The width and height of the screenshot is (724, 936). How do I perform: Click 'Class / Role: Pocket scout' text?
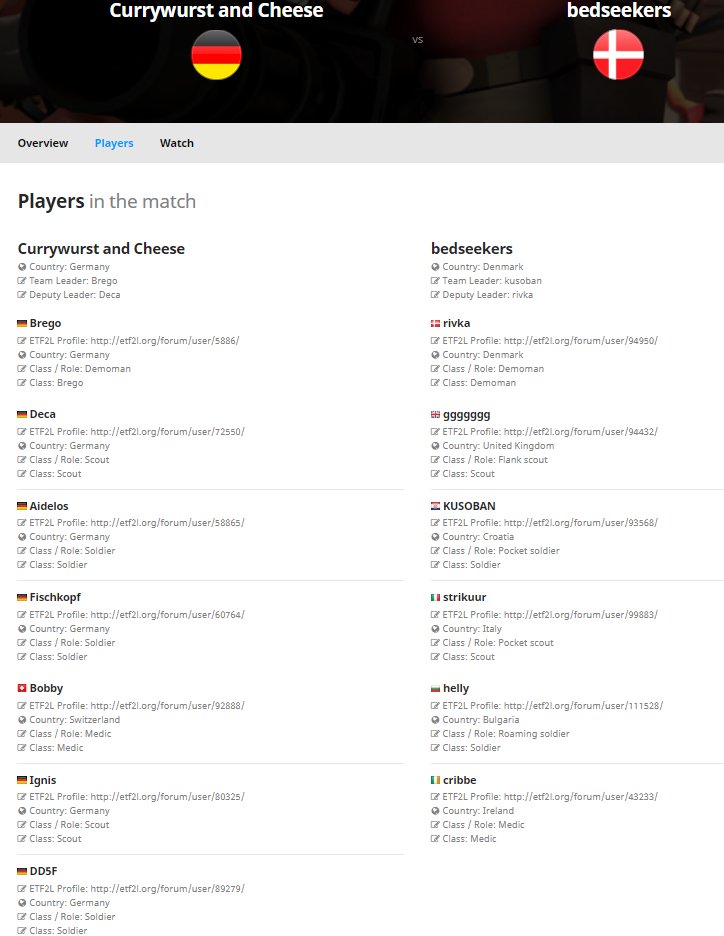coord(498,643)
